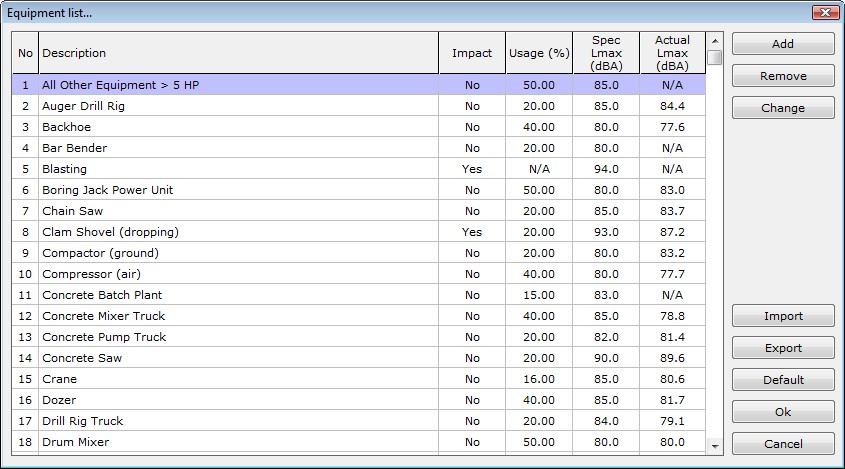This screenshot has height=469, width=845.
Task: Click the Usage (%) column header
Action: click(538, 53)
